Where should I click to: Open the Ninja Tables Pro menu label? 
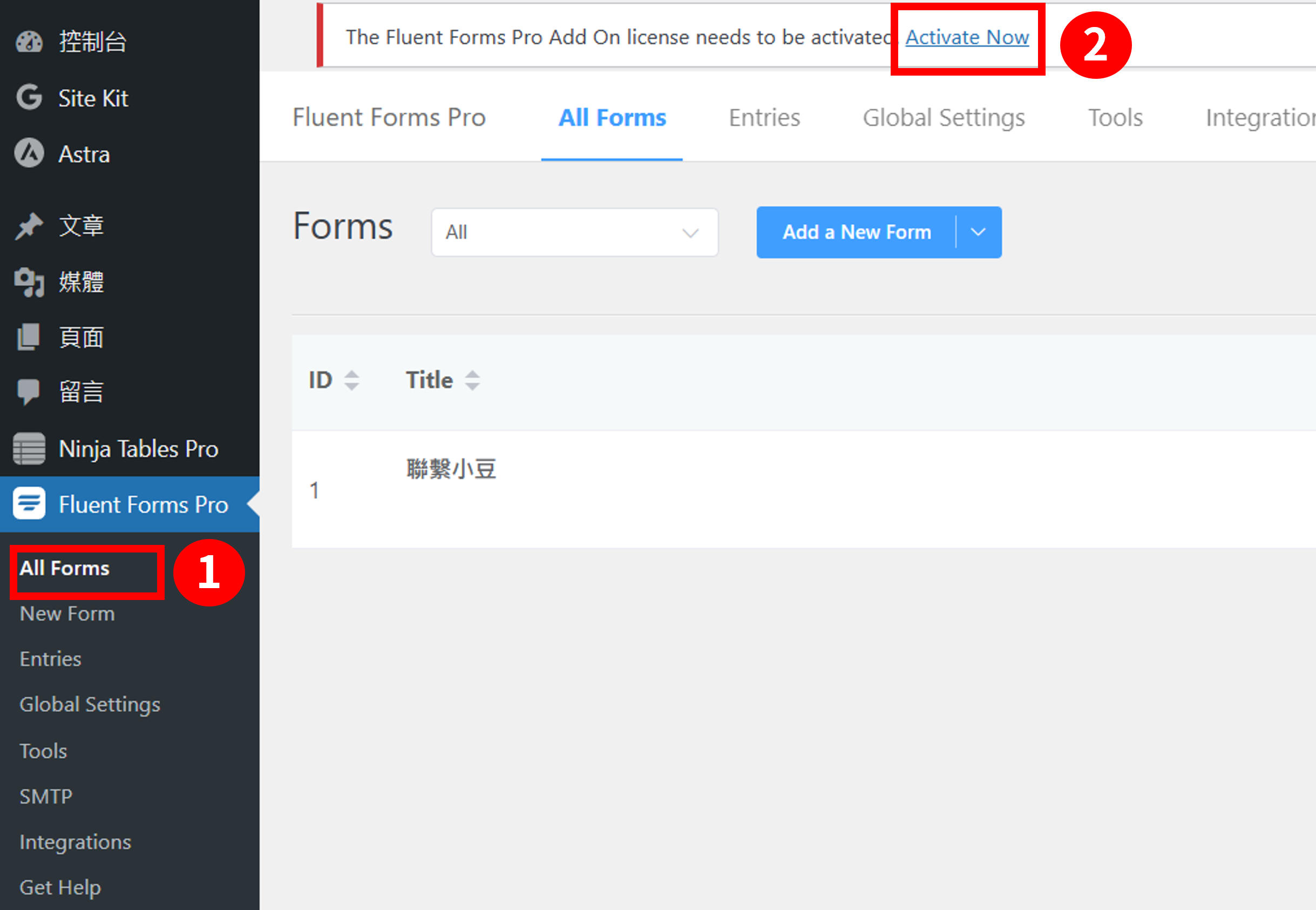tap(139, 449)
